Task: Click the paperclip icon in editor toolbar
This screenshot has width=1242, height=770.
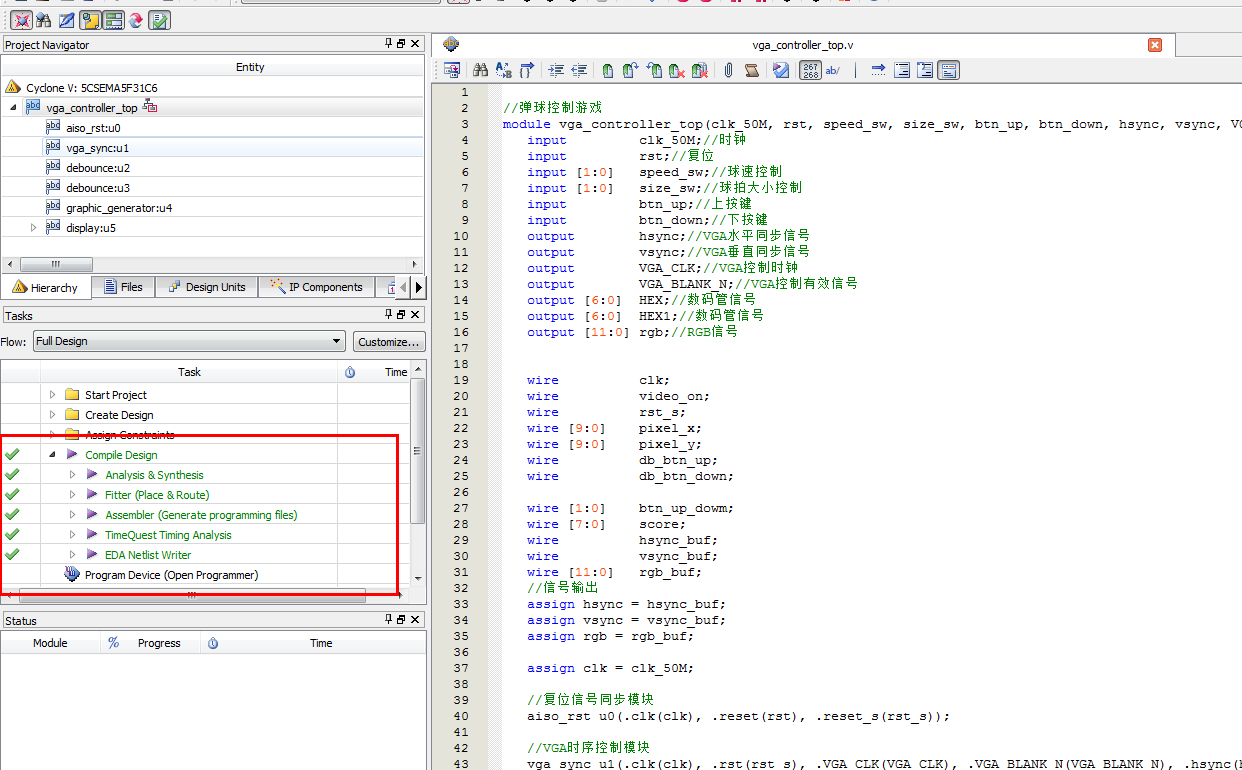Action: click(x=728, y=70)
